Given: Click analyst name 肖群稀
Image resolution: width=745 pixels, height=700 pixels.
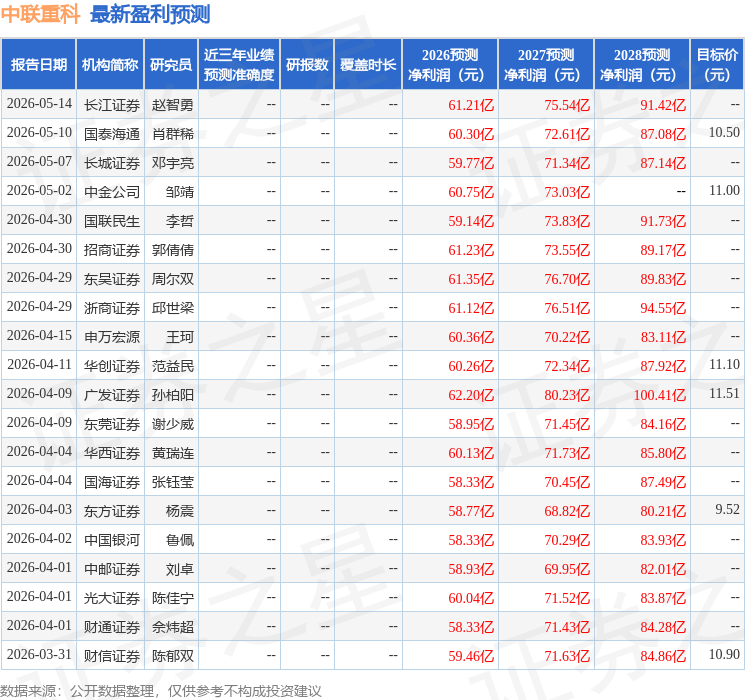Looking at the screenshot, I should click(x=173, y=134).
